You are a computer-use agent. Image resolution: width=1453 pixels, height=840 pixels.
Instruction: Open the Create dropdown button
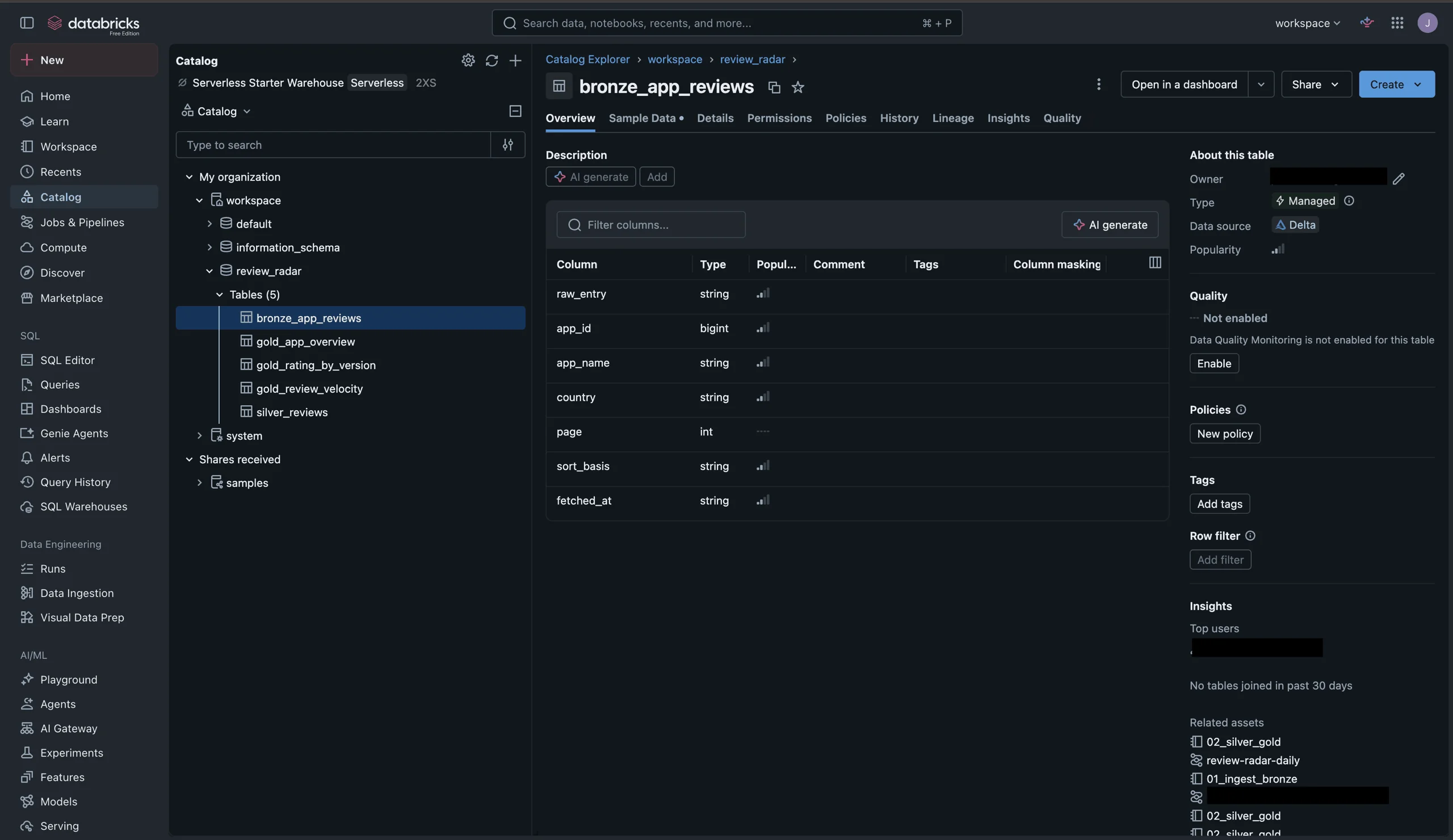click(1396, 84)
